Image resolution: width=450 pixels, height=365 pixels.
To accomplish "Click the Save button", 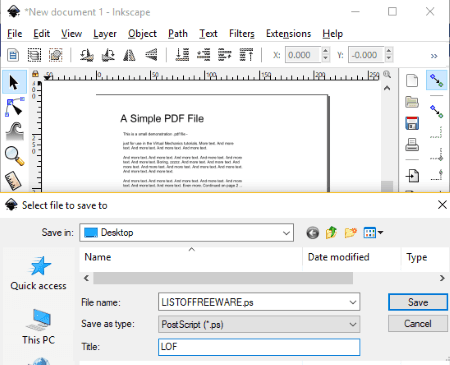I will tap(418, 302).
